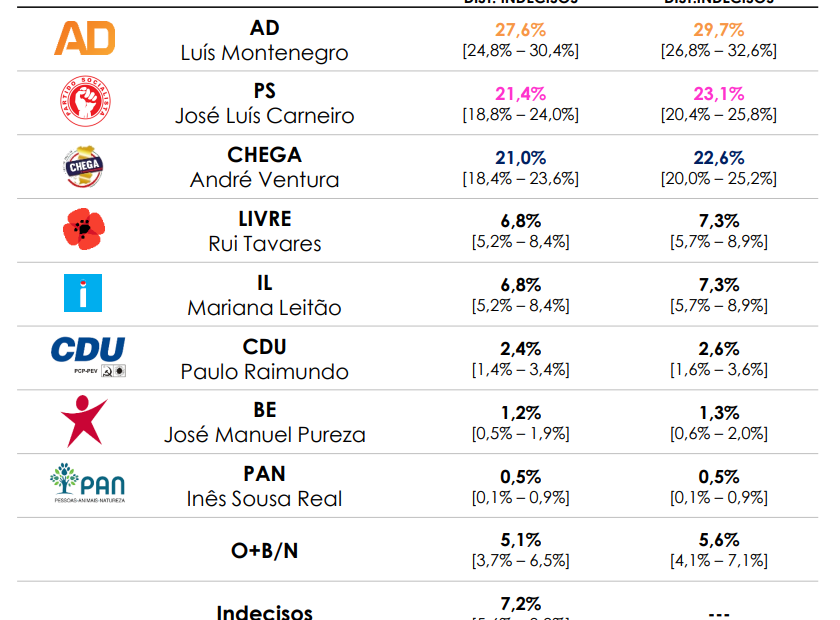Click the blue IL party icon
Viewport: 840px width, 620px height.
pos(82,294)
